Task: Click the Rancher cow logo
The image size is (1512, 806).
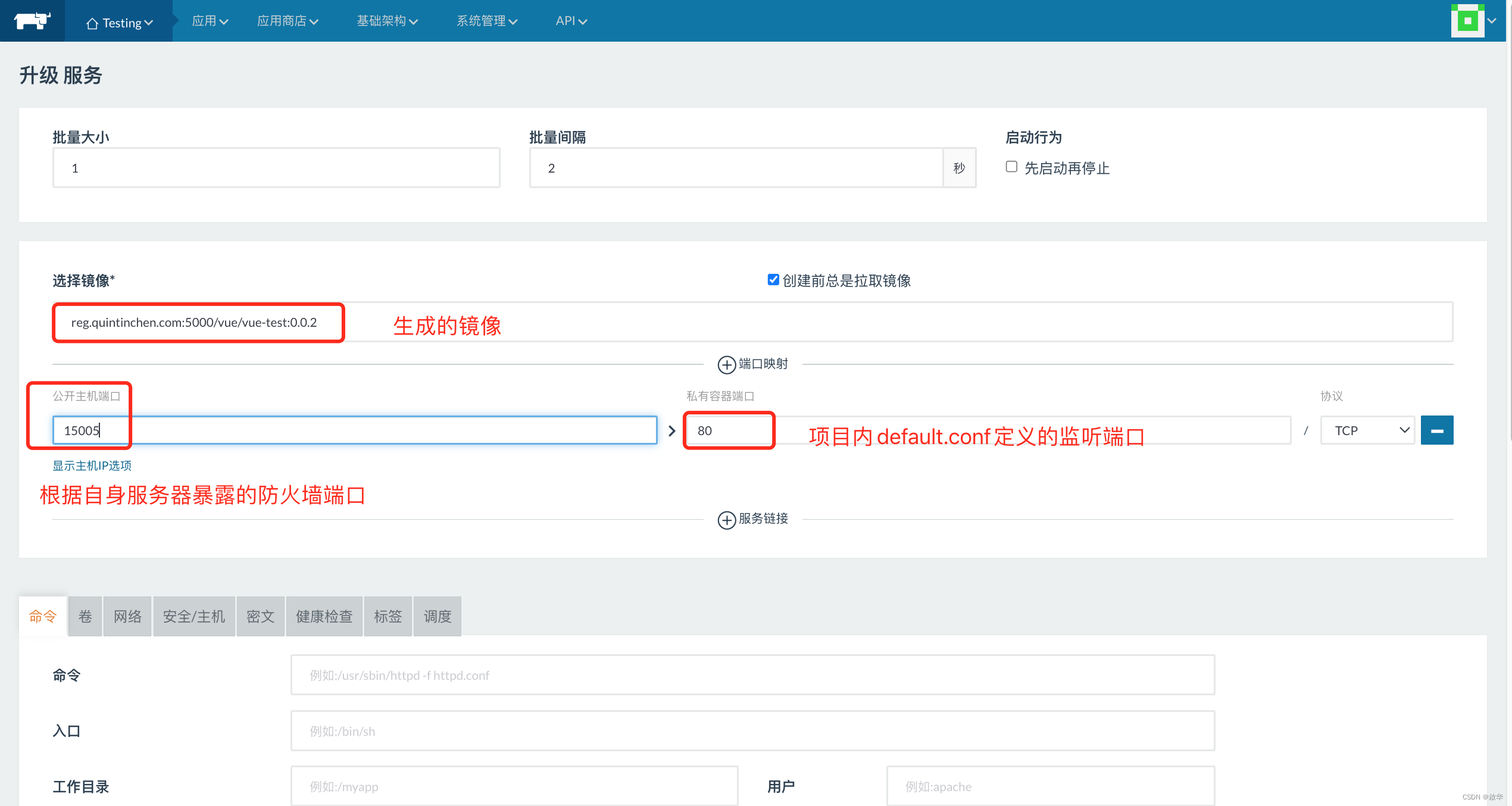Action: point(32,21)
